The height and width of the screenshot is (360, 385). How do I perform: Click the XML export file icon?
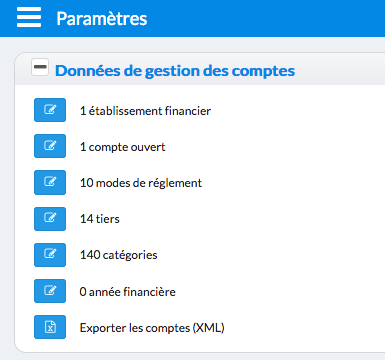coord(50,327)
